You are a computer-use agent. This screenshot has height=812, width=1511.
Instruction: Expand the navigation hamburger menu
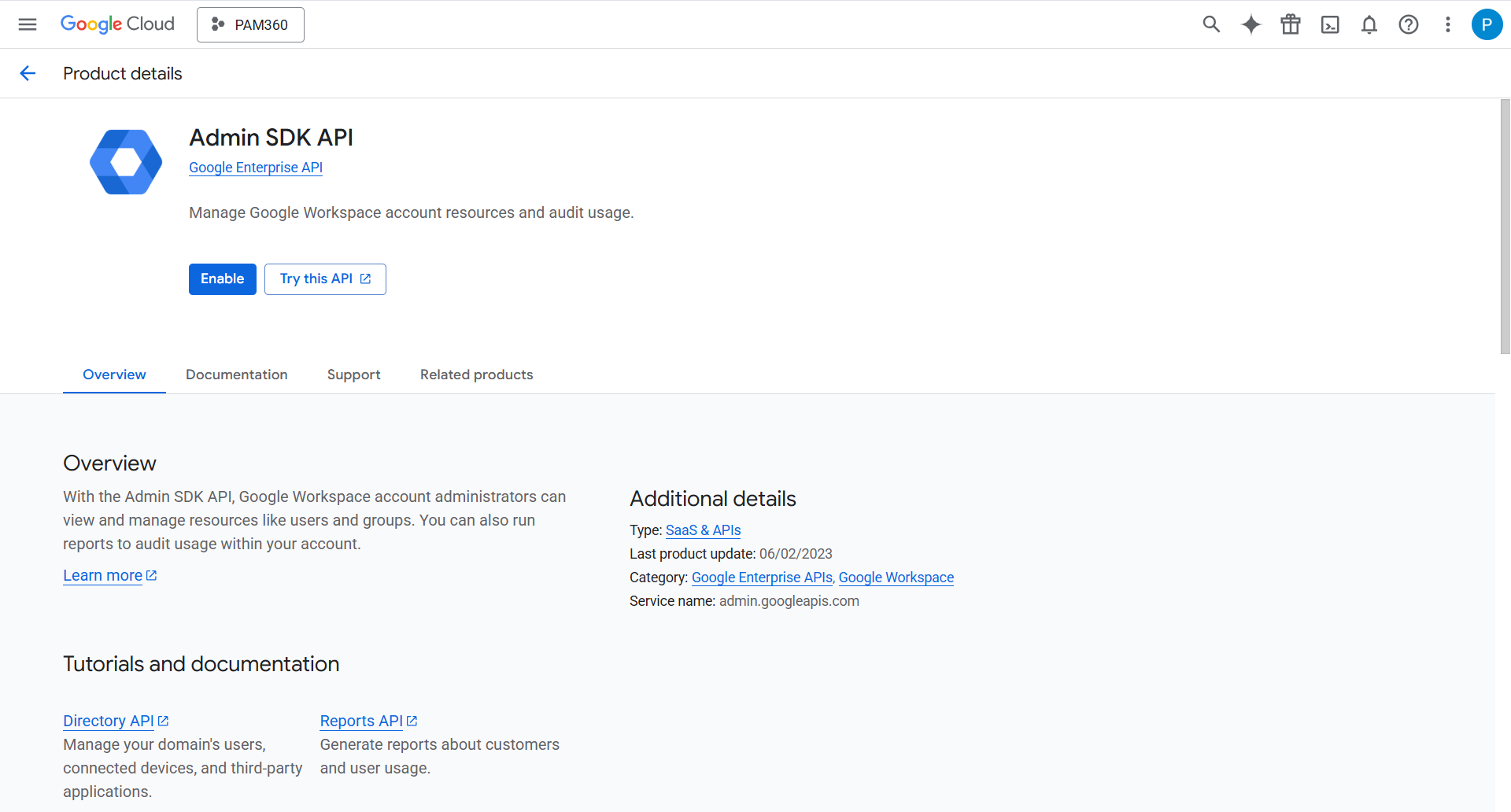[x=28, y=24]
